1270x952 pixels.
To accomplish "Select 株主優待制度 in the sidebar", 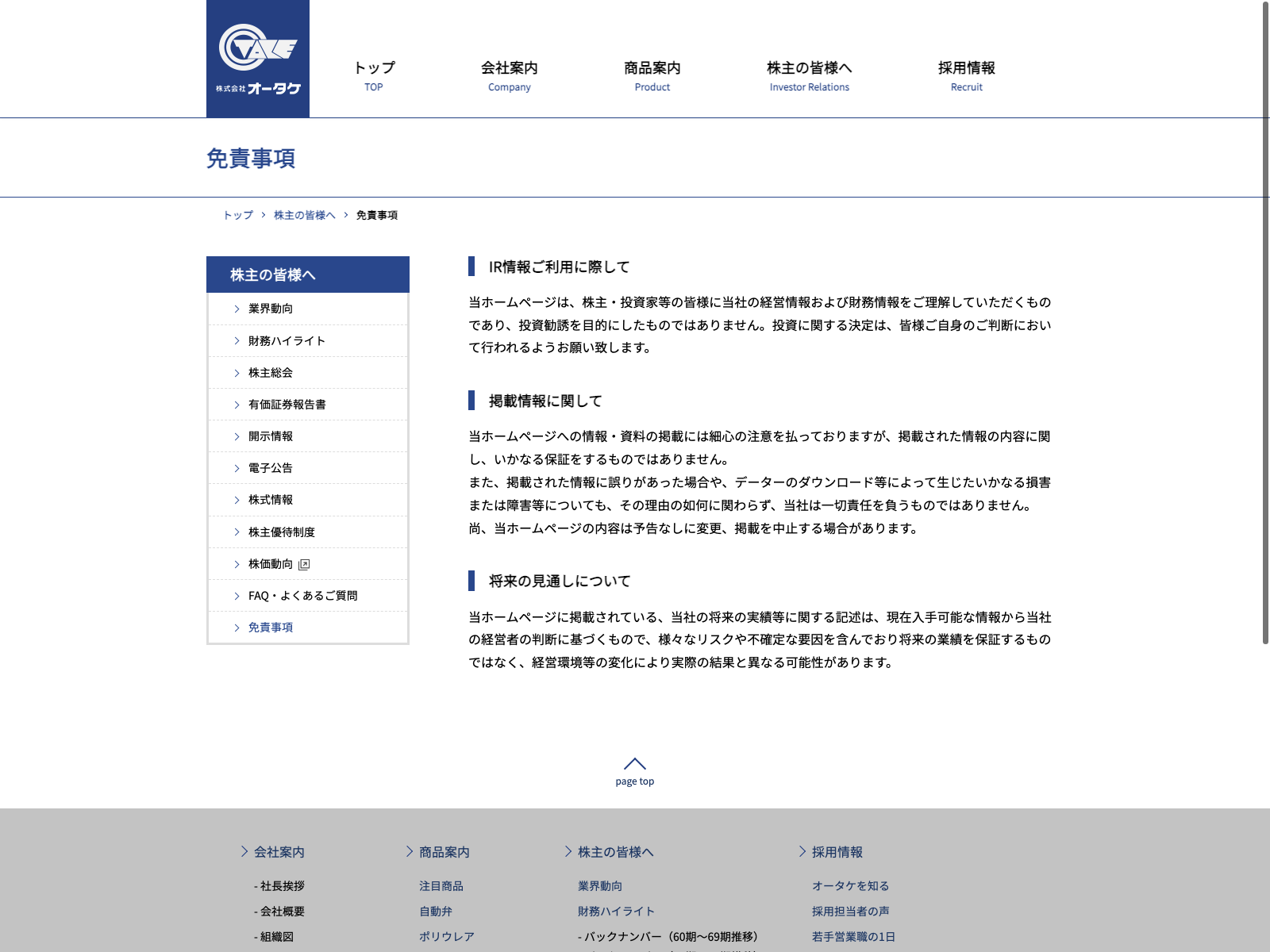I will tap(281, 532).
